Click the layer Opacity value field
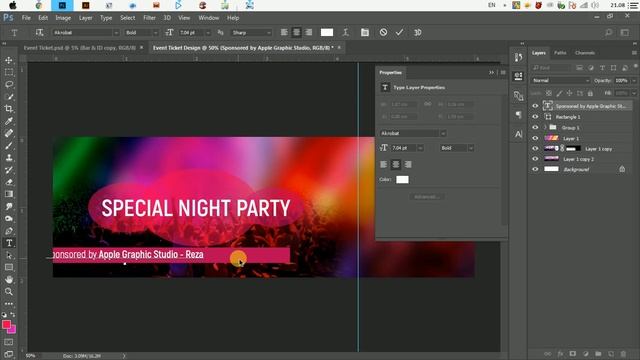The image size is (640, 360). coord(622,81)
